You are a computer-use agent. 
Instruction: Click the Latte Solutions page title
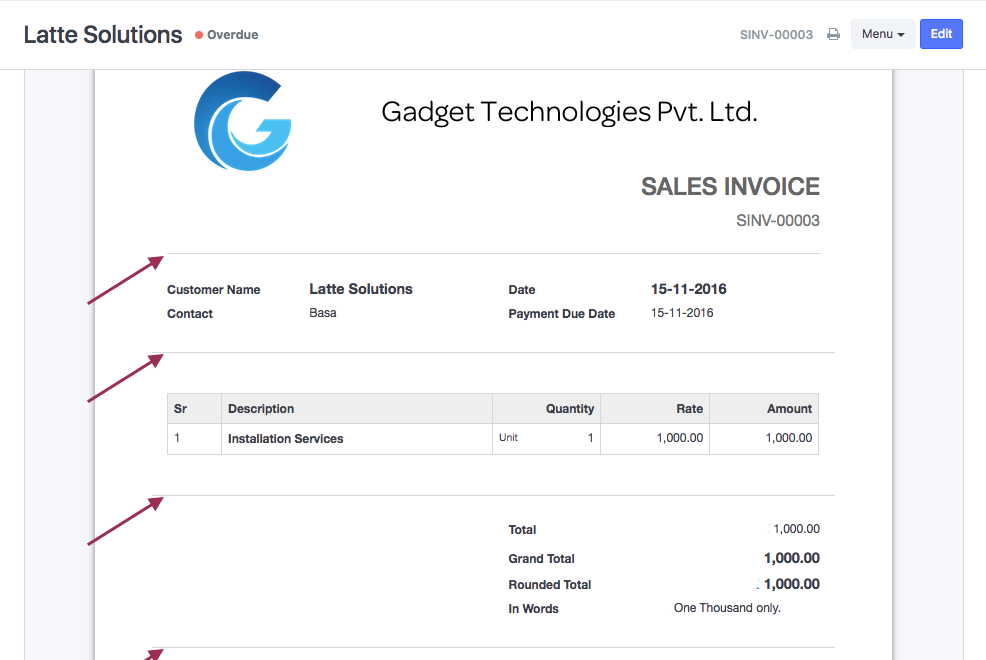103,34
